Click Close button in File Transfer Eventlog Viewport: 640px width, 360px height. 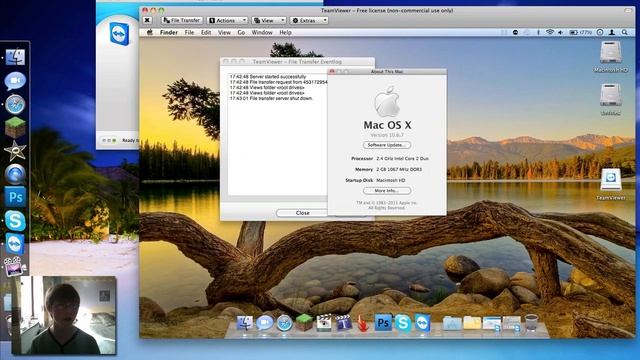[302, 213]
